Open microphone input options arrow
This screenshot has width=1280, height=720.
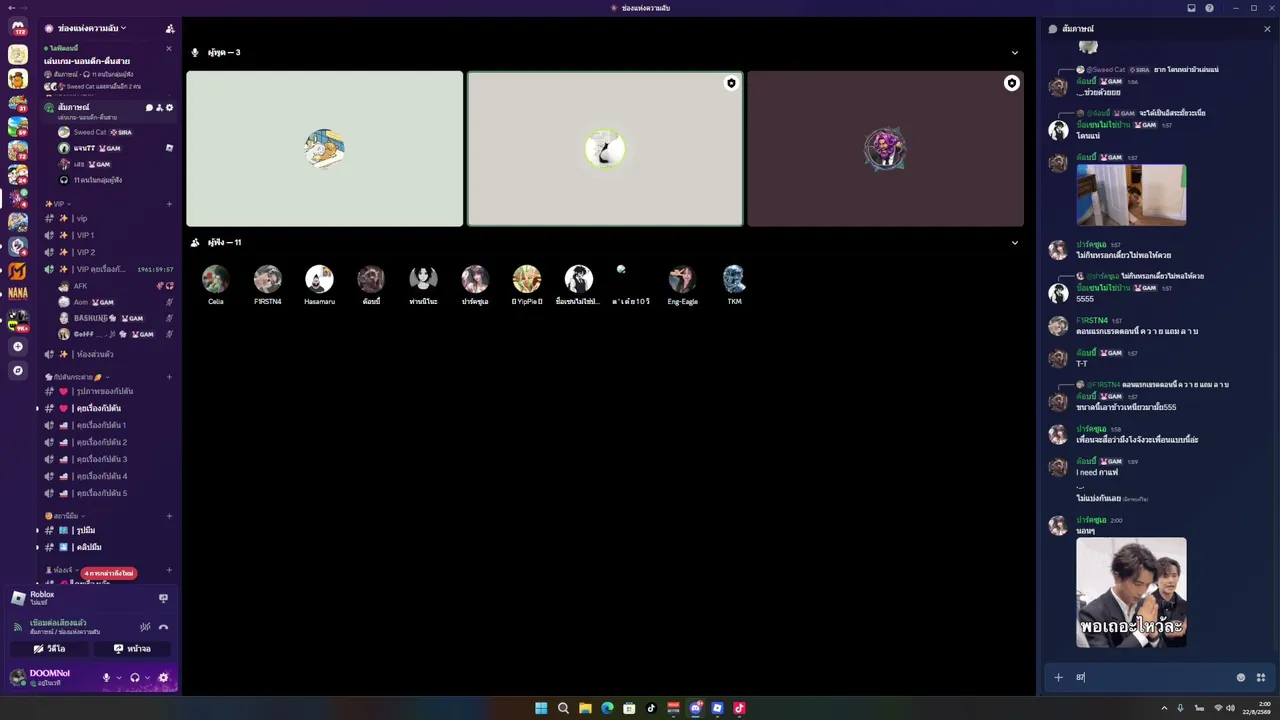tap(118, 678)
